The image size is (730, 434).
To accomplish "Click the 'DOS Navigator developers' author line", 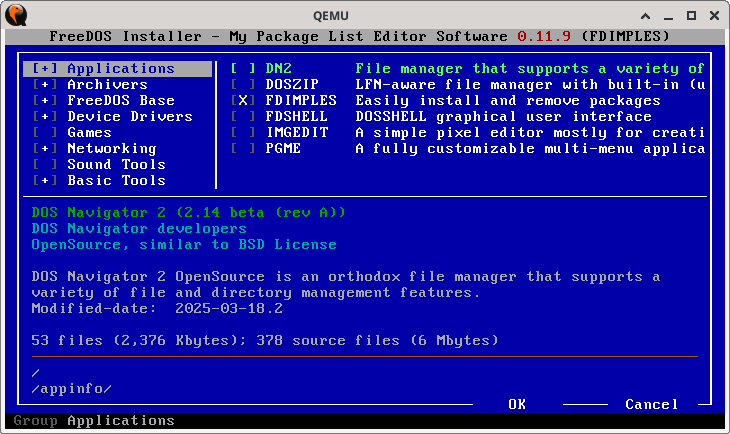I will [x=139, y=228].
